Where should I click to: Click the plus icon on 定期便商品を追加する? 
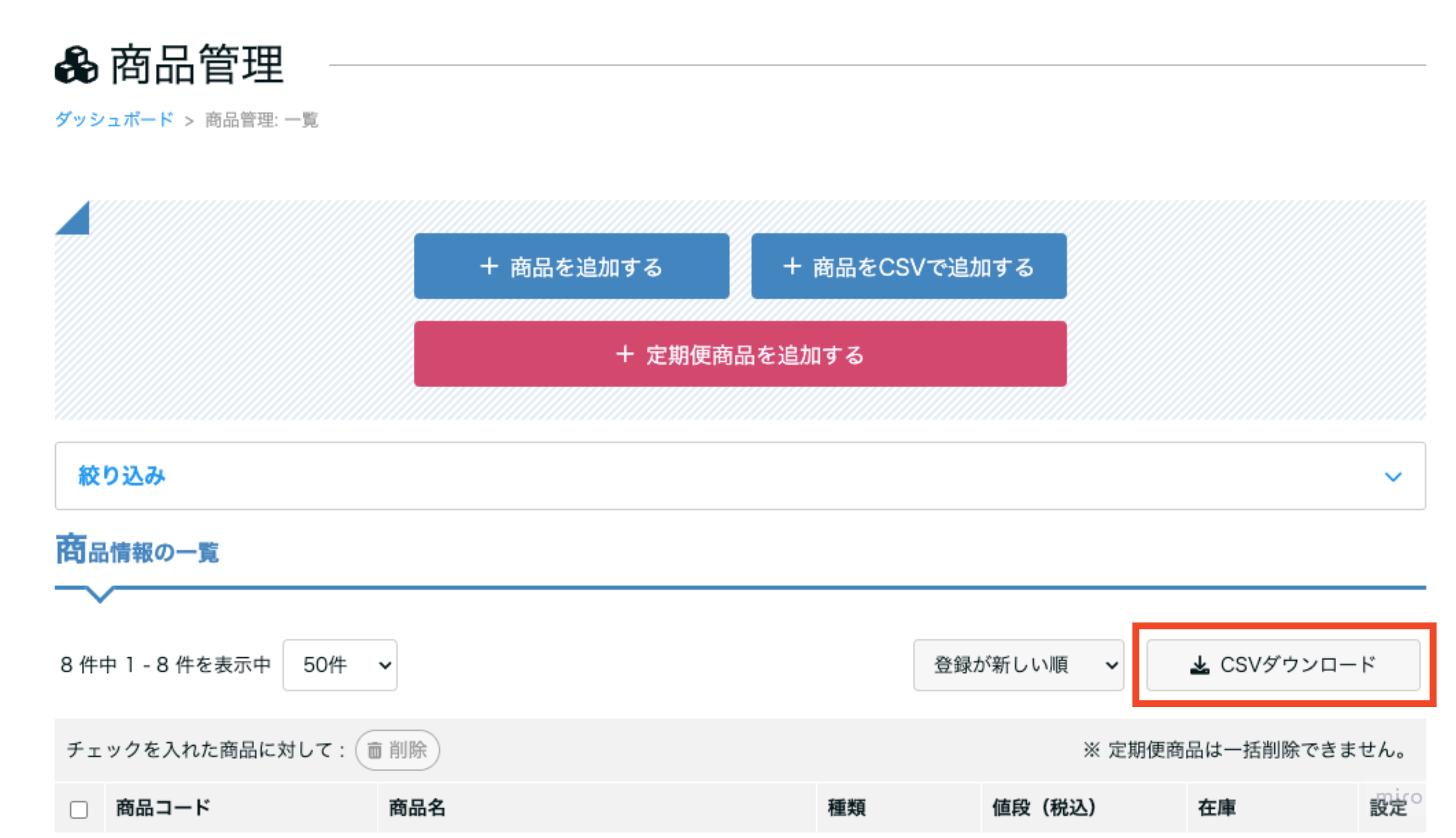(x=624, y=355)
